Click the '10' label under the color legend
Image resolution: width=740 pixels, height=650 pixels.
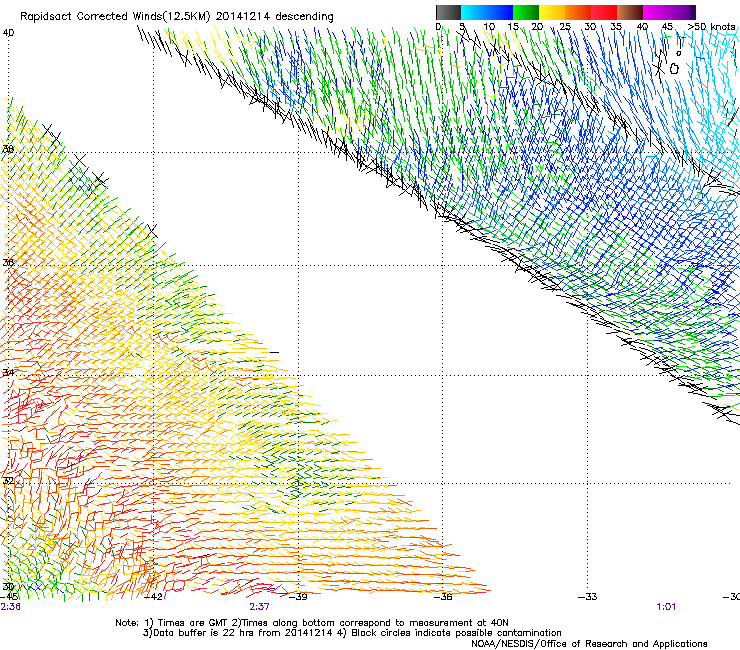[x=489, y=26]
